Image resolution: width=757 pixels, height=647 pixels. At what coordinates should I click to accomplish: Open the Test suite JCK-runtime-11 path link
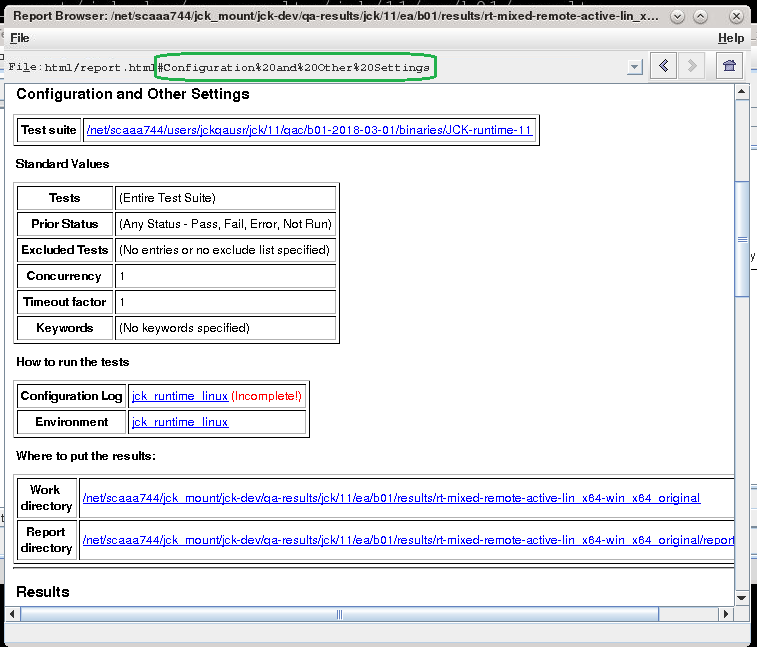point(309,130)
